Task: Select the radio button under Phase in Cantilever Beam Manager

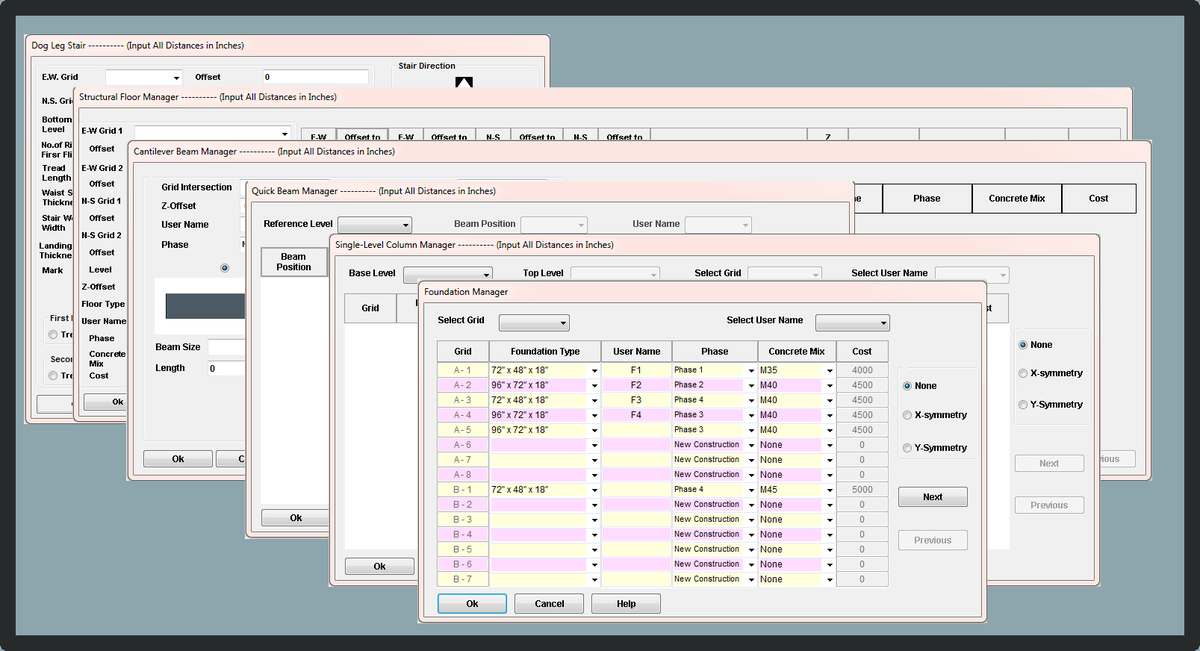Action: click(x=224, y=267)
